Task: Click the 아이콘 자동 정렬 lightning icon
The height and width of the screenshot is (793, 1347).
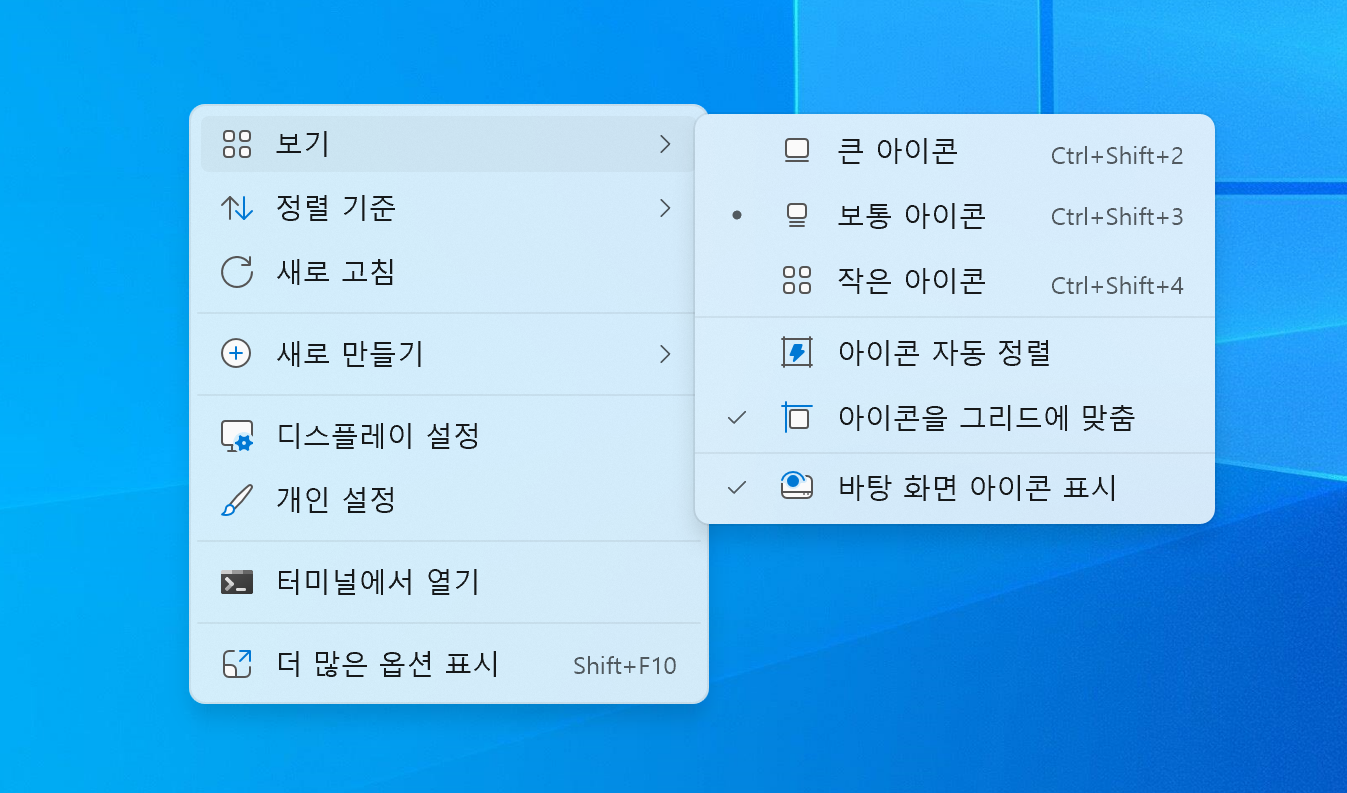Action: coord(797,352)
